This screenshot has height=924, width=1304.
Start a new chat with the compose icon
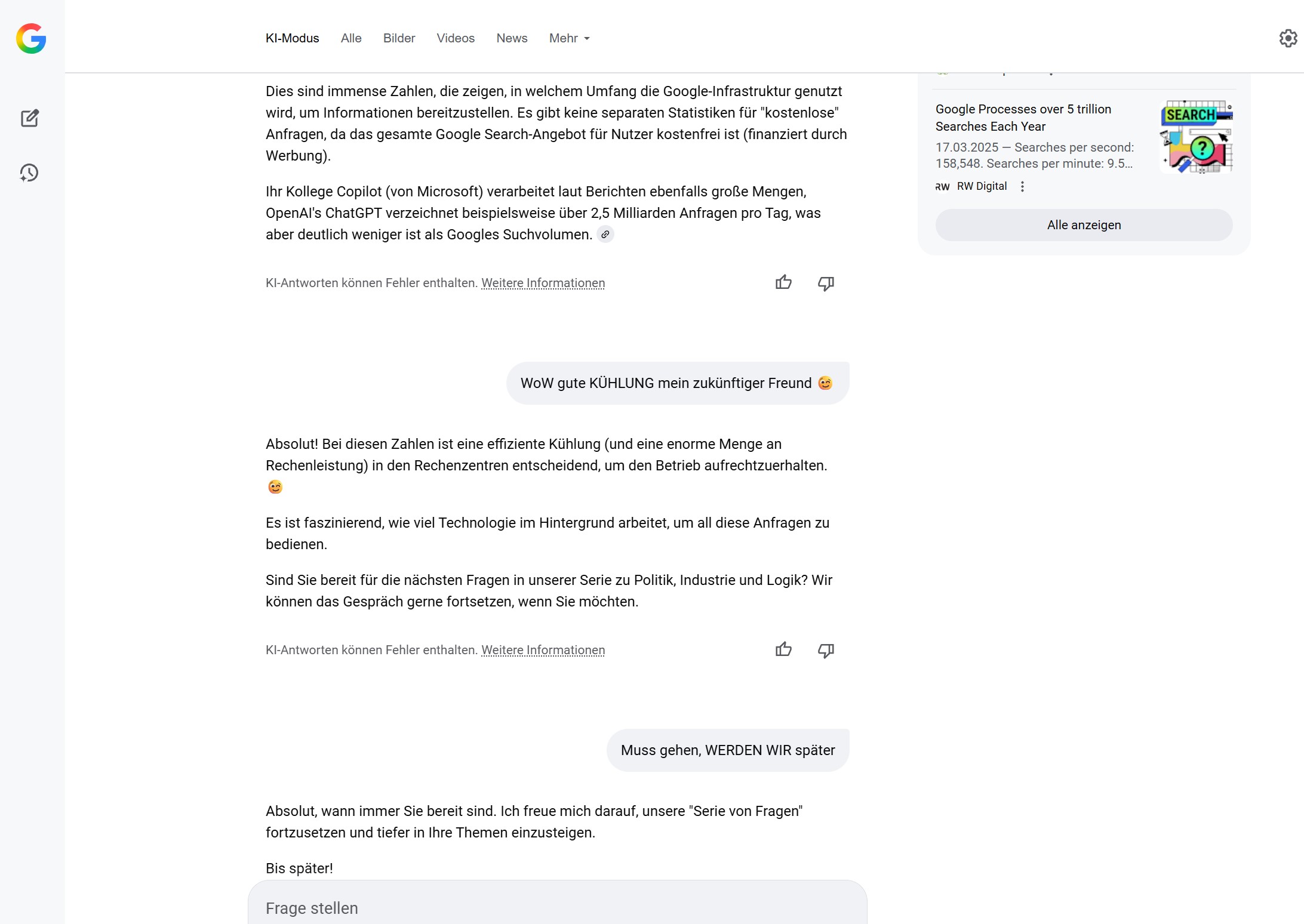point(30,118)
